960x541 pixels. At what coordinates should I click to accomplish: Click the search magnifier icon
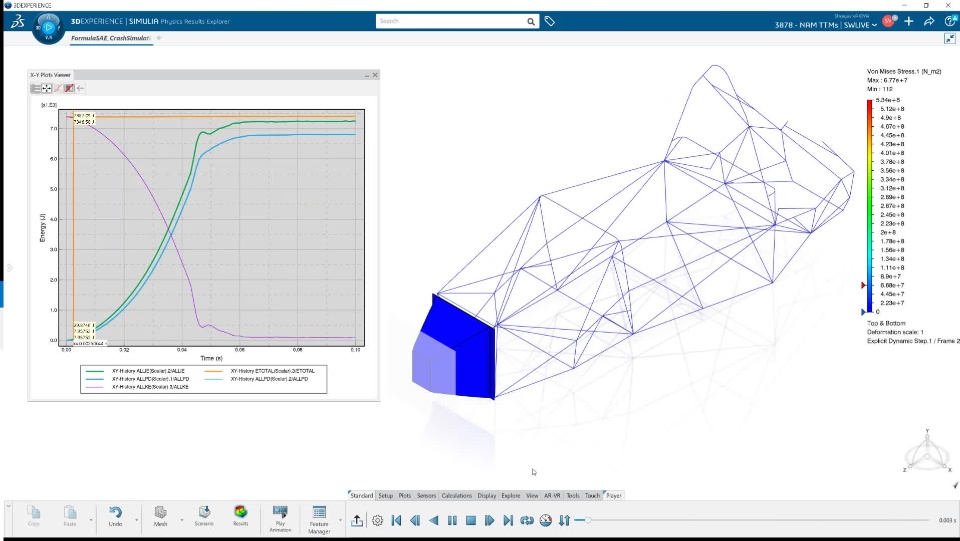tap(531, 21)
